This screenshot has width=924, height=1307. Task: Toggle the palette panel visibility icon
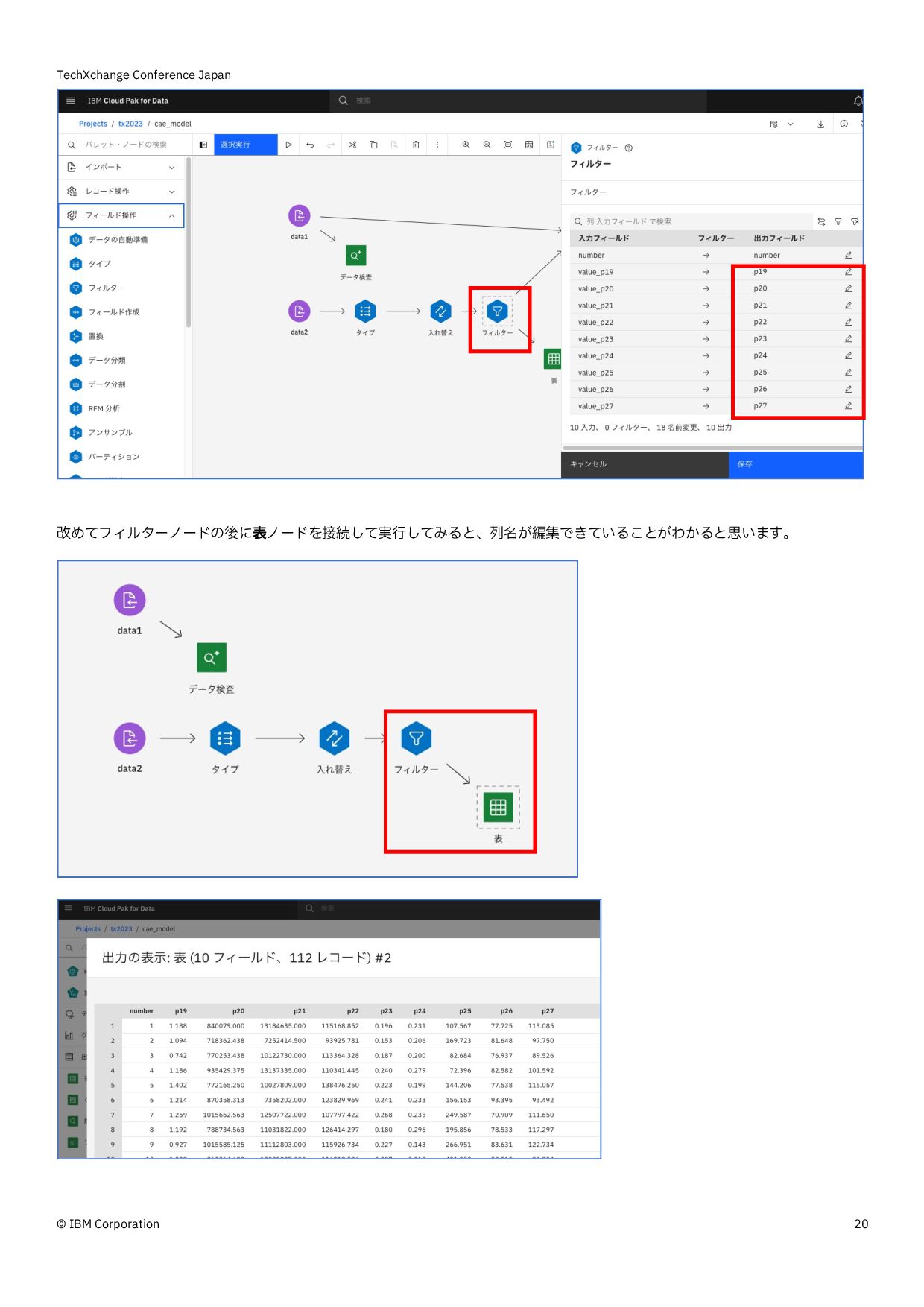click(203, 145)
